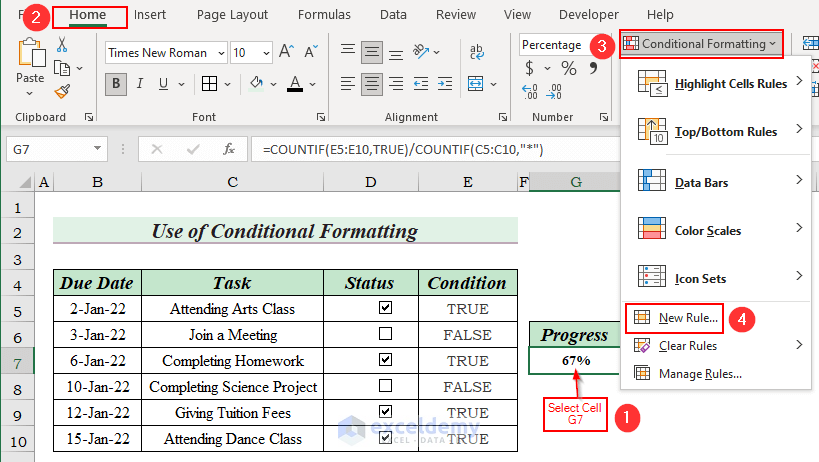Increase font size with larger A
Image resolution: width=819 pixels, height=462 pixels.
(286, 51)
